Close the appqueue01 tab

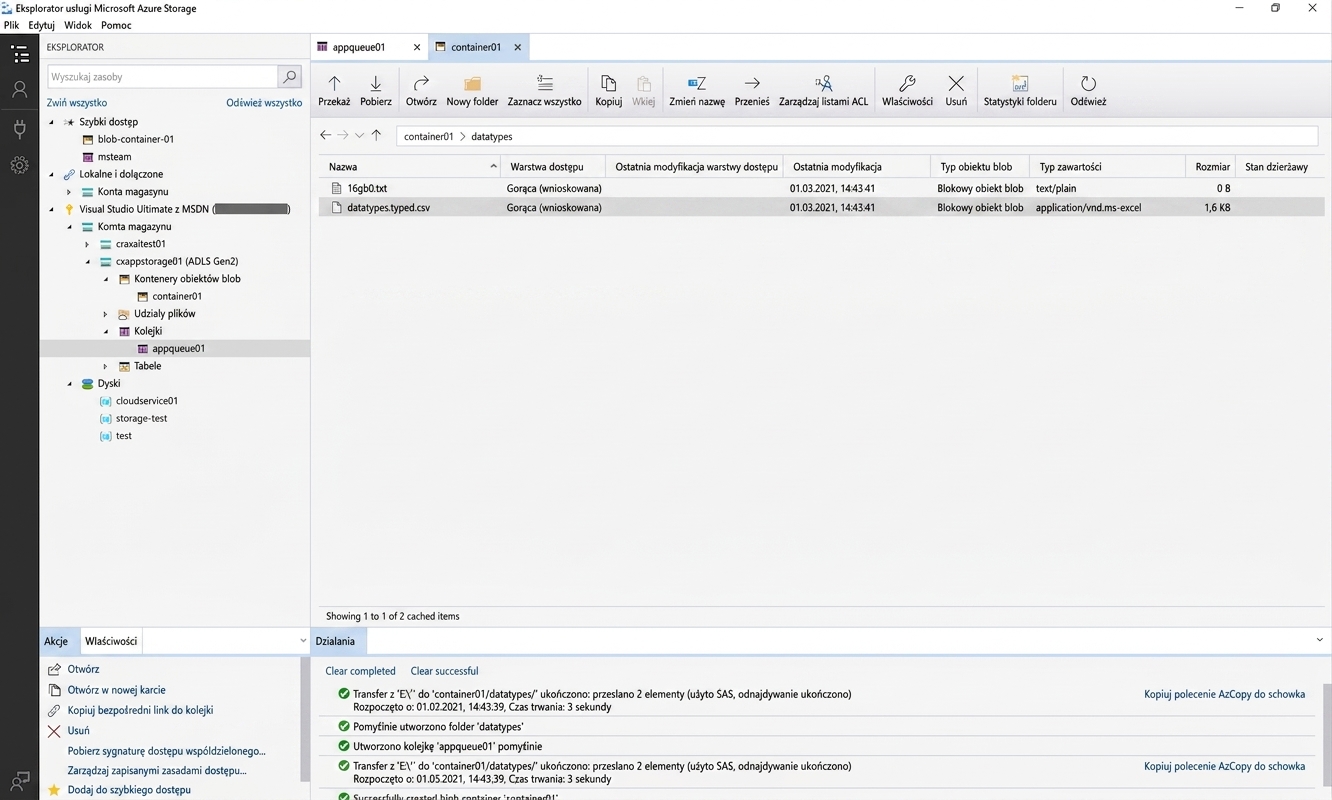[417, 47]
